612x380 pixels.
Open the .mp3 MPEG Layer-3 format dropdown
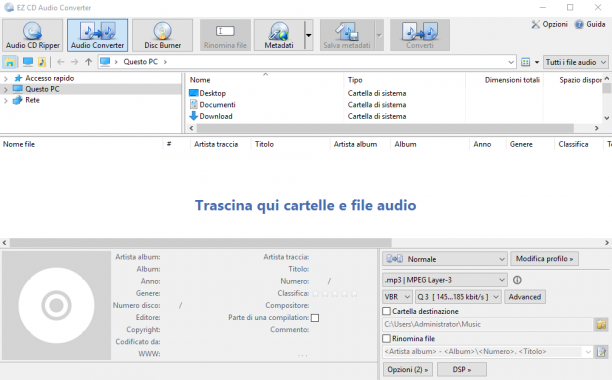point(445,280)
